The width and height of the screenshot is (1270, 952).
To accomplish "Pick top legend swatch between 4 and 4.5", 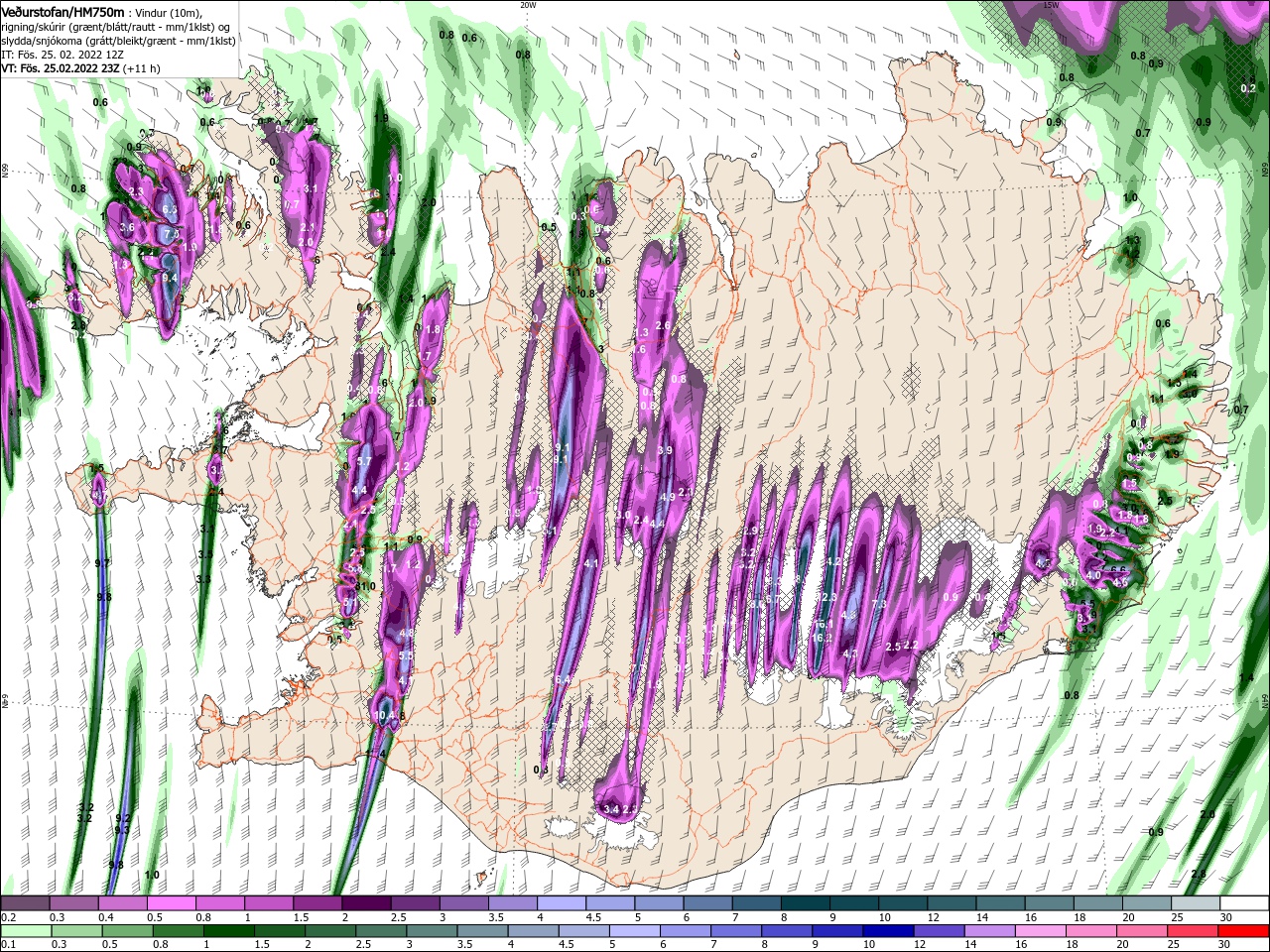I will click(562, 903).
